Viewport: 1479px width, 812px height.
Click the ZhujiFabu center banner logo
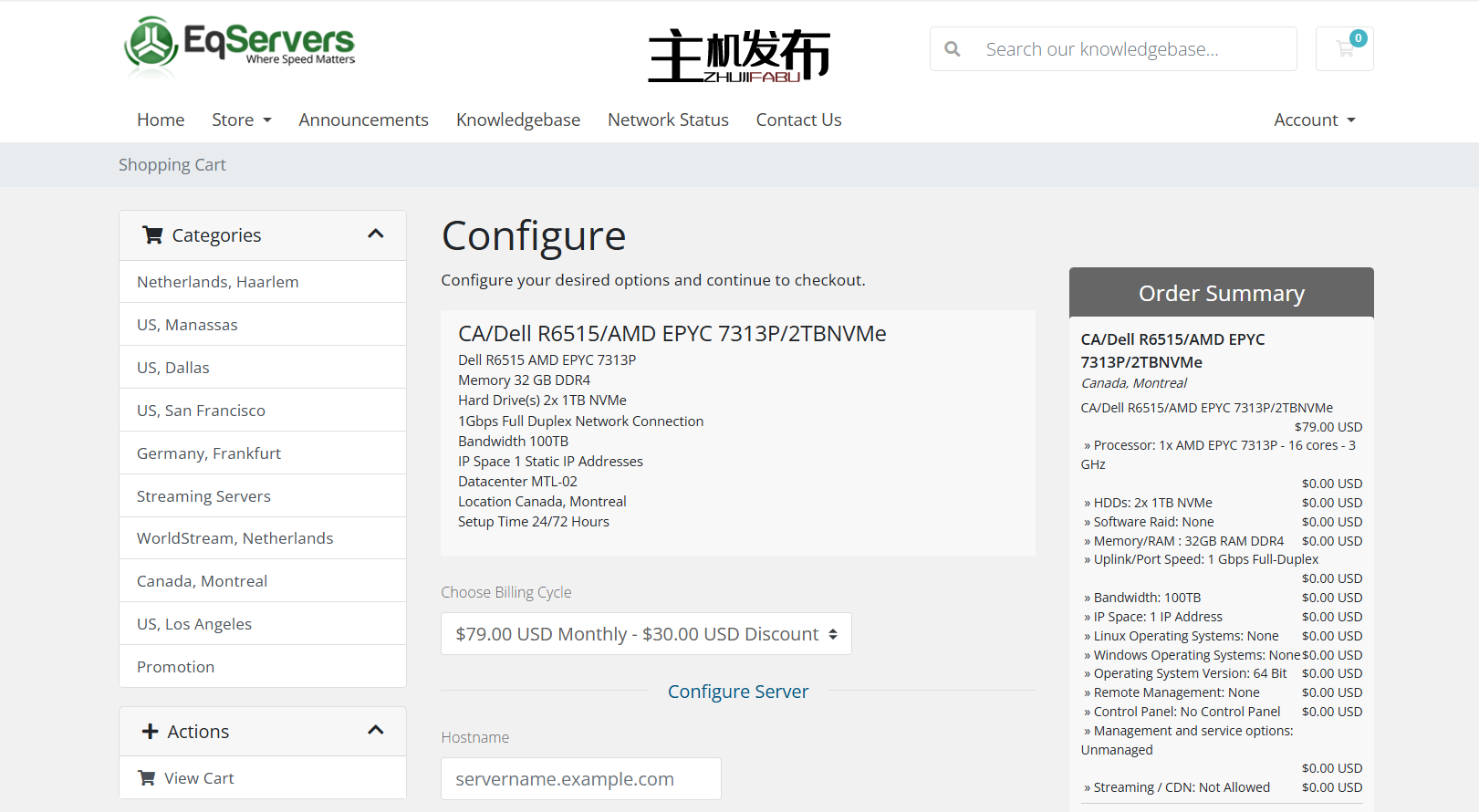(738, 56)
